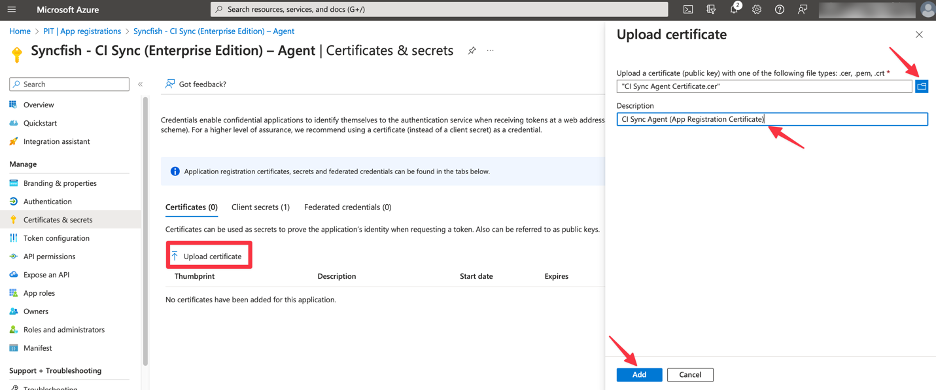Click the certificate file name field
Image resolution: width=936 pixels, height=390 pixels.
tap(765, 87)
